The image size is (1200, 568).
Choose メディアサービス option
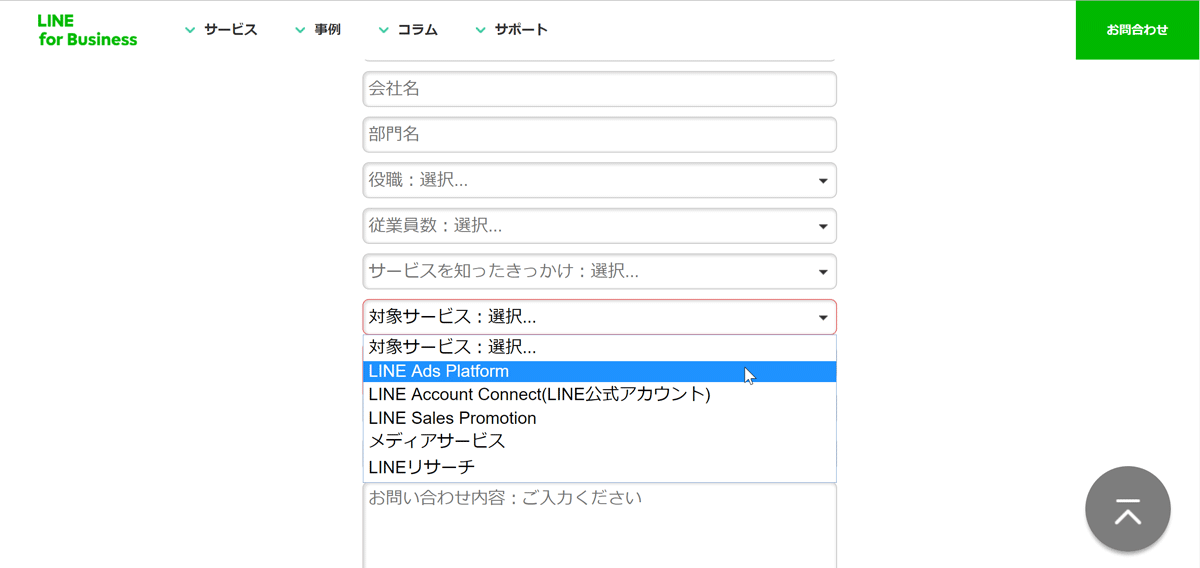point(600,441)
